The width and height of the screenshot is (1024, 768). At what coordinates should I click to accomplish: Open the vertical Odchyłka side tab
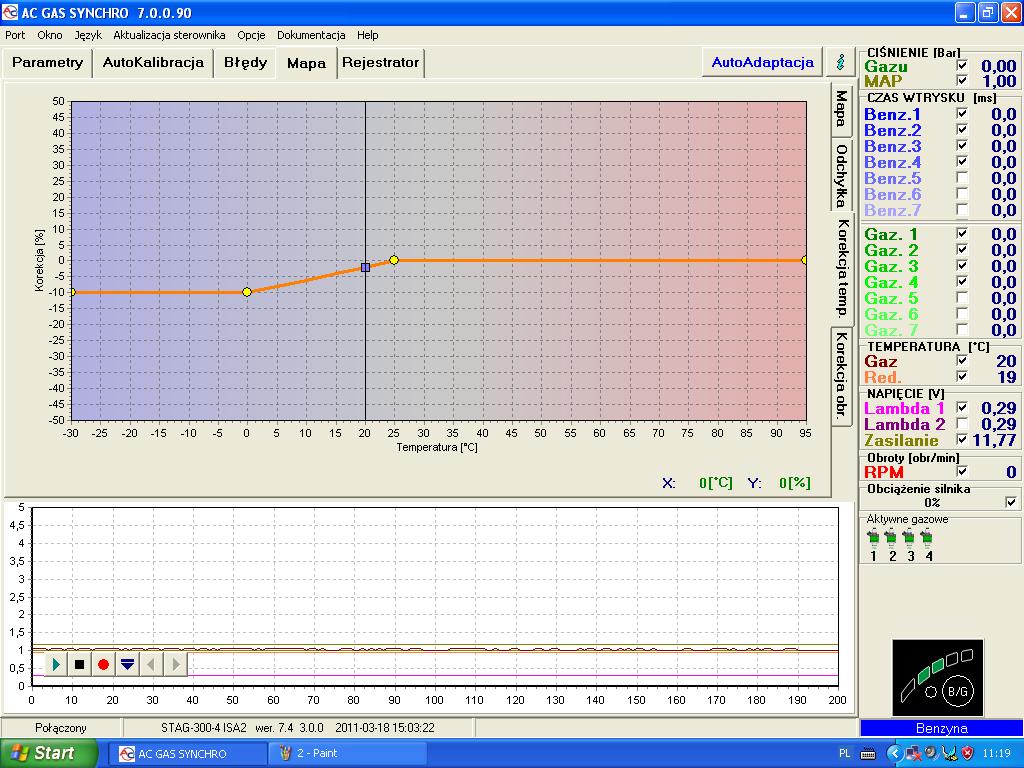[841, 174]
